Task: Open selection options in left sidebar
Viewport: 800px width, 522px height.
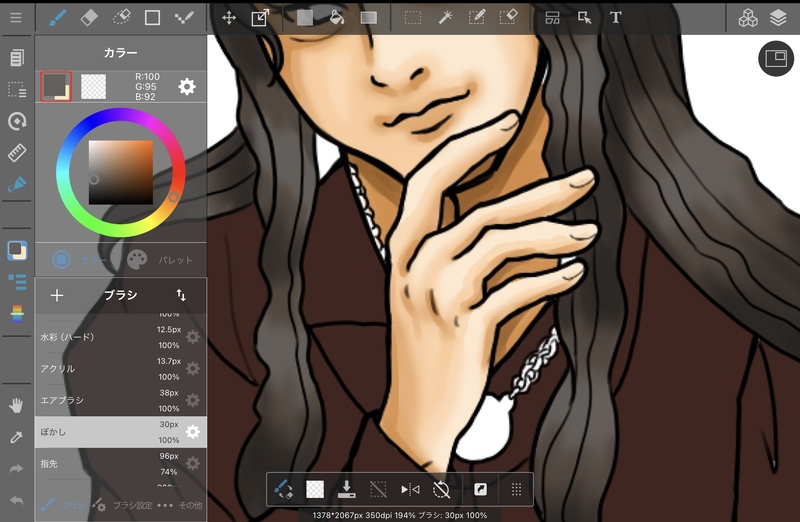Action: 17,89
